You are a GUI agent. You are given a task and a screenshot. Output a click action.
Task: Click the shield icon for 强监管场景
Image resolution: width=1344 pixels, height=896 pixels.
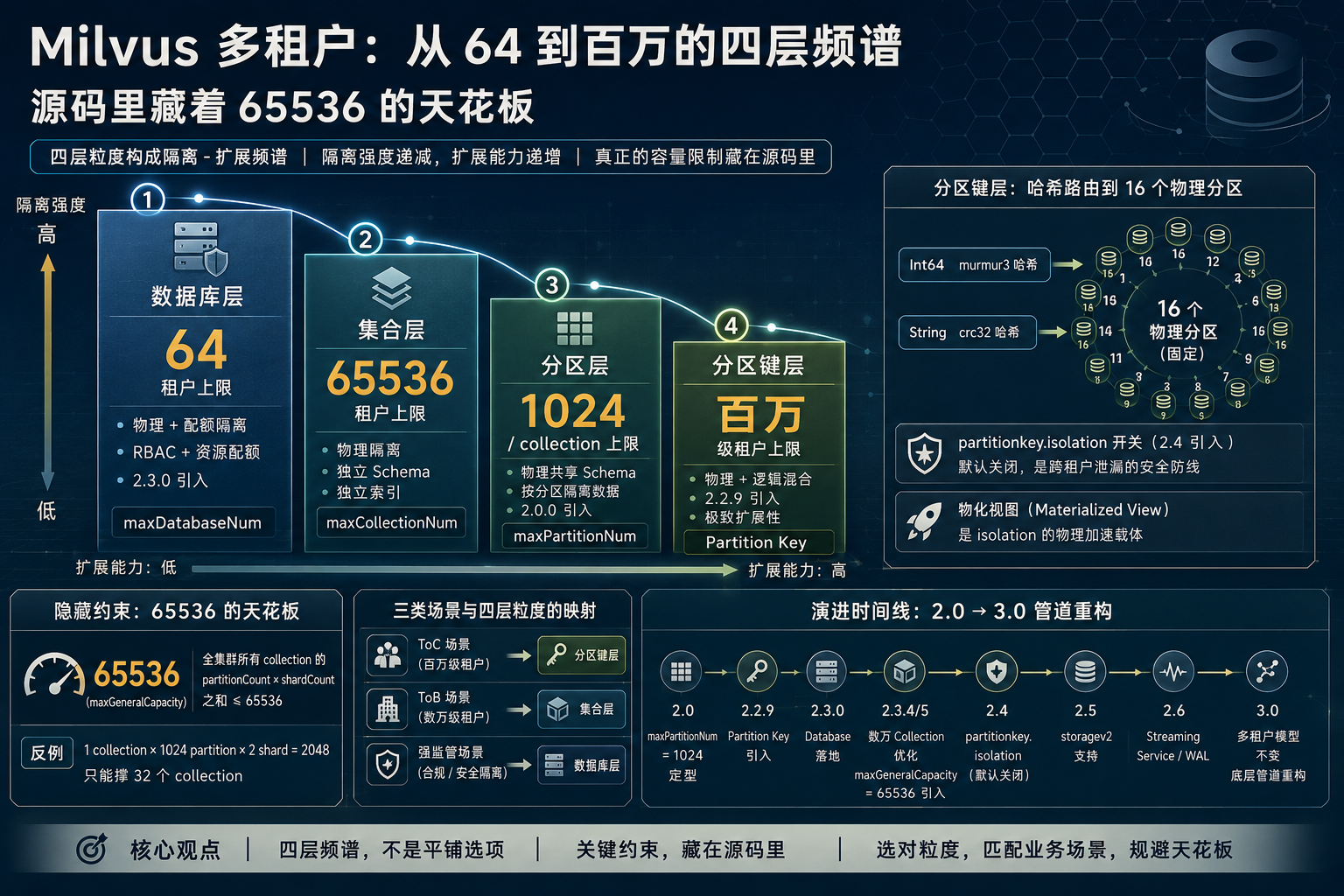pos(388,763)
